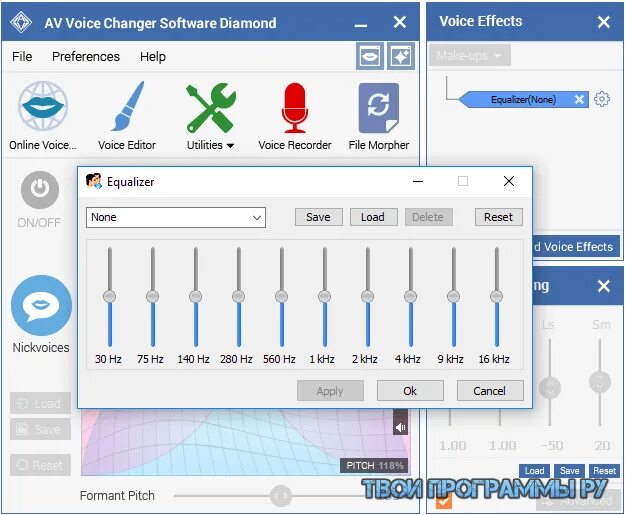Remove the Equalizer(None) effect with its X
The image size is (625, 515).
coord(579,99)
